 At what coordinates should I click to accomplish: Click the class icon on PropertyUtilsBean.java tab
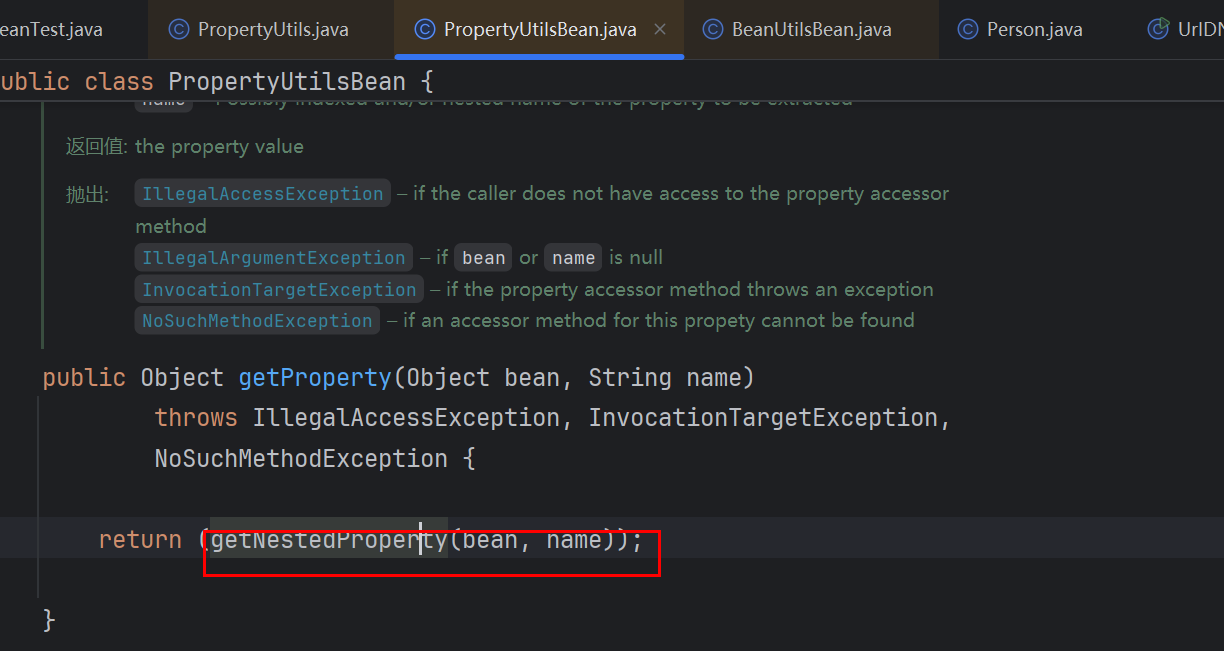pyautogui.click(x=425, y=29)
